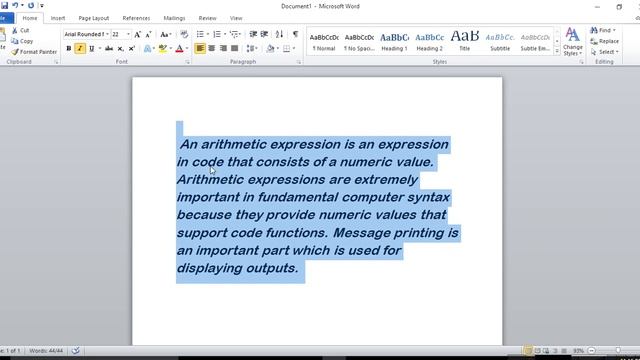Open font color dropdown arrow
The height and width of the screenshot is (360, 640).
(187, 49)
